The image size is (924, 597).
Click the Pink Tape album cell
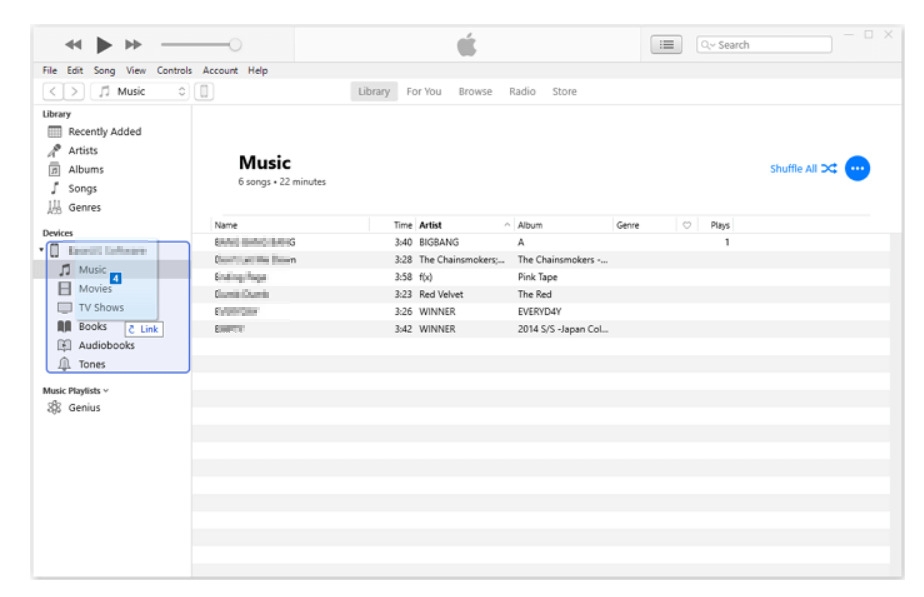[x=537, y=277]
